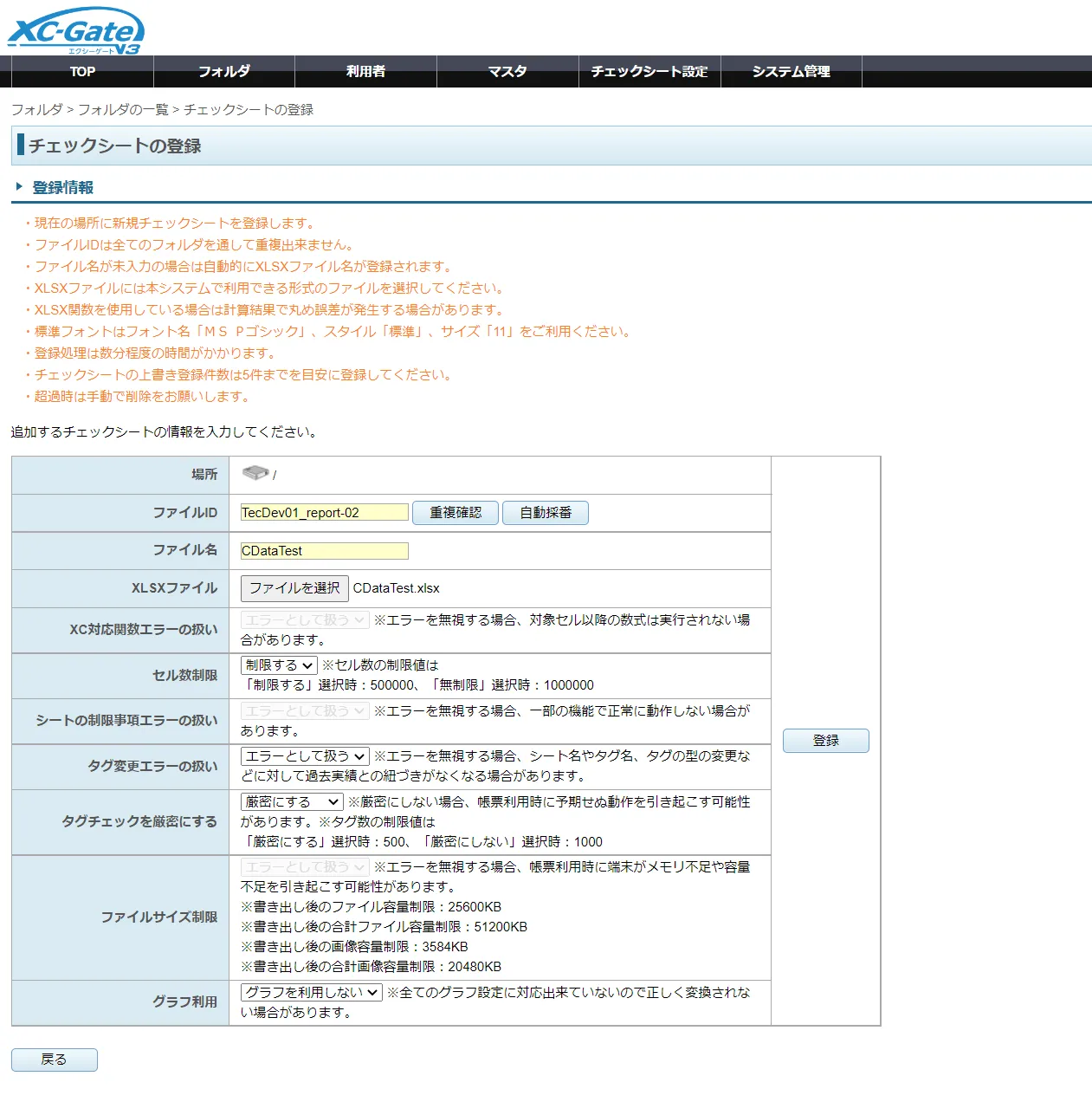This screenshot has width=1092, height=1102.
Task: Open the チェックシート設定 menu
Action: 649,72
